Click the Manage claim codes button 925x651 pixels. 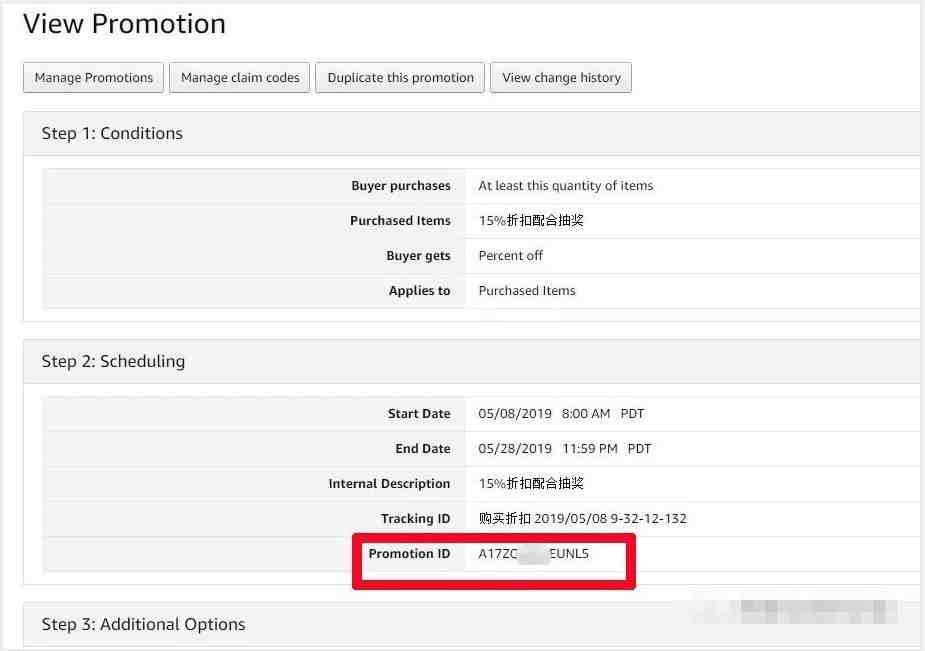[x=240, y=78]
